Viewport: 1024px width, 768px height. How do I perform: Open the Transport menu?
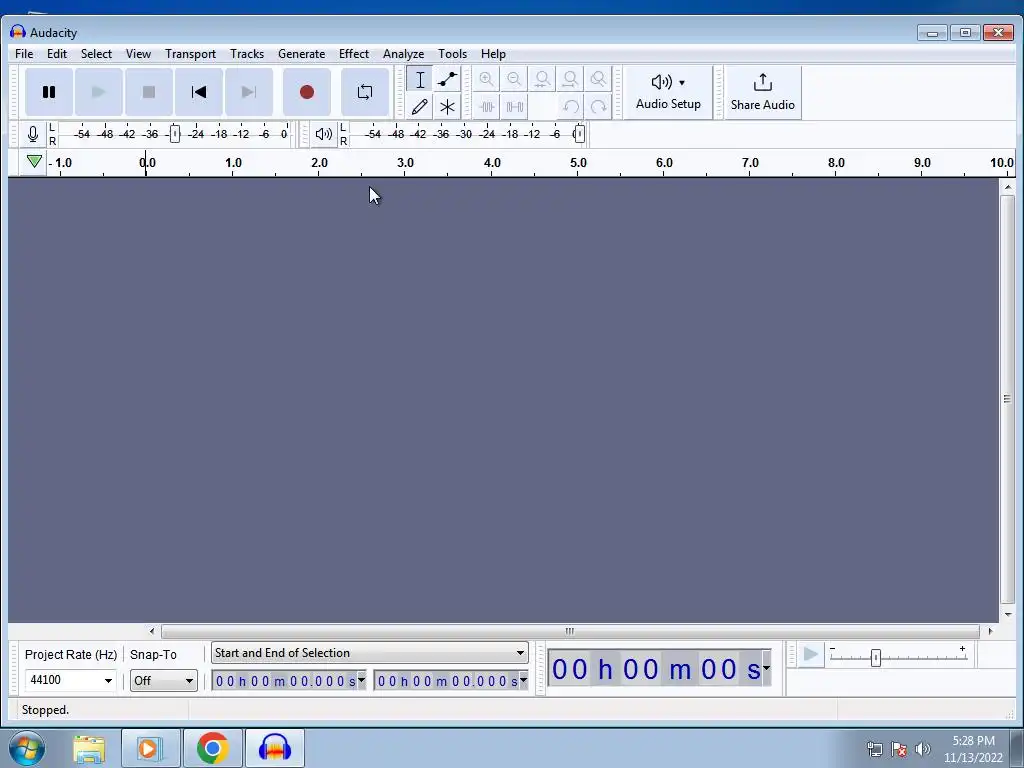[x=190, y=54]
